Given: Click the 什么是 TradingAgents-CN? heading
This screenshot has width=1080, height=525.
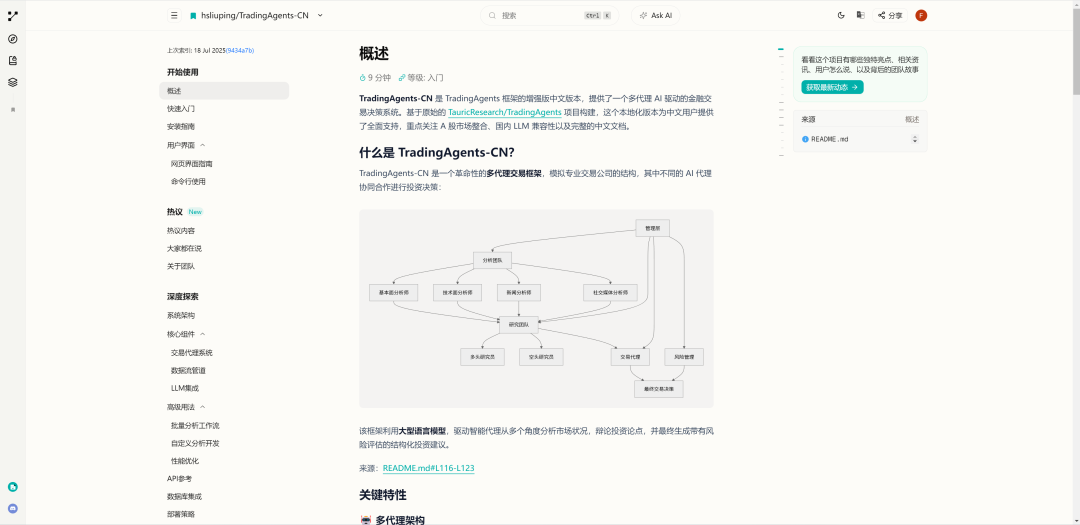Looking at the screenshot, I should click(437, 153).
